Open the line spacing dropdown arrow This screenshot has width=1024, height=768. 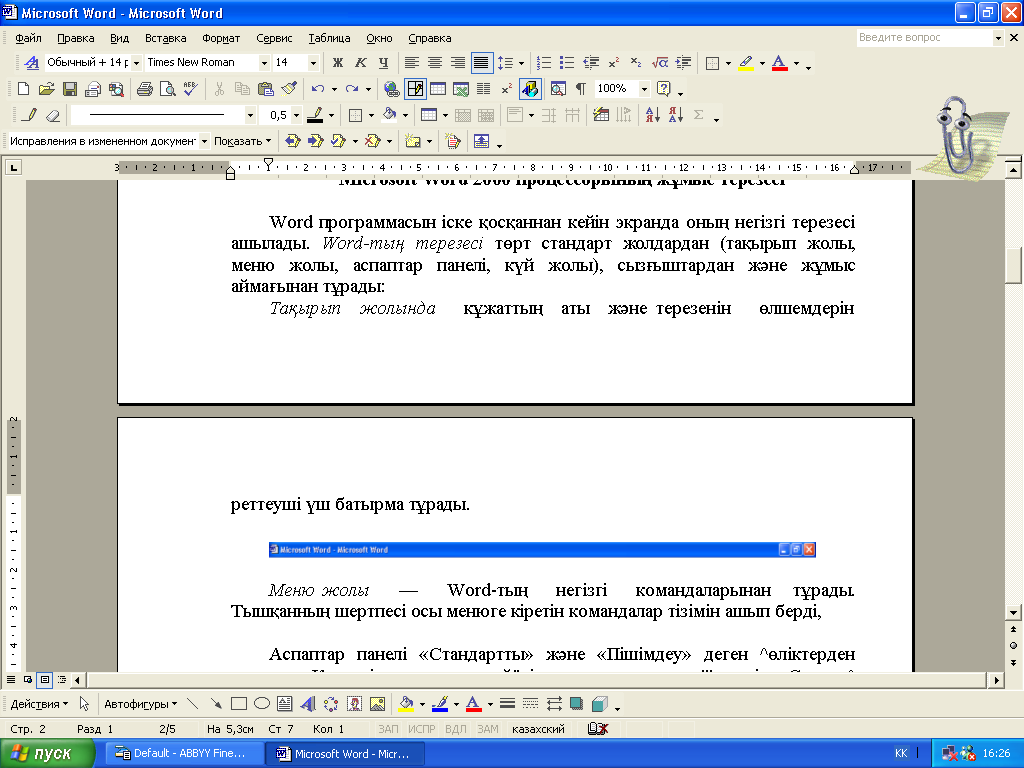pyautogui.click(x=521, y=63)
